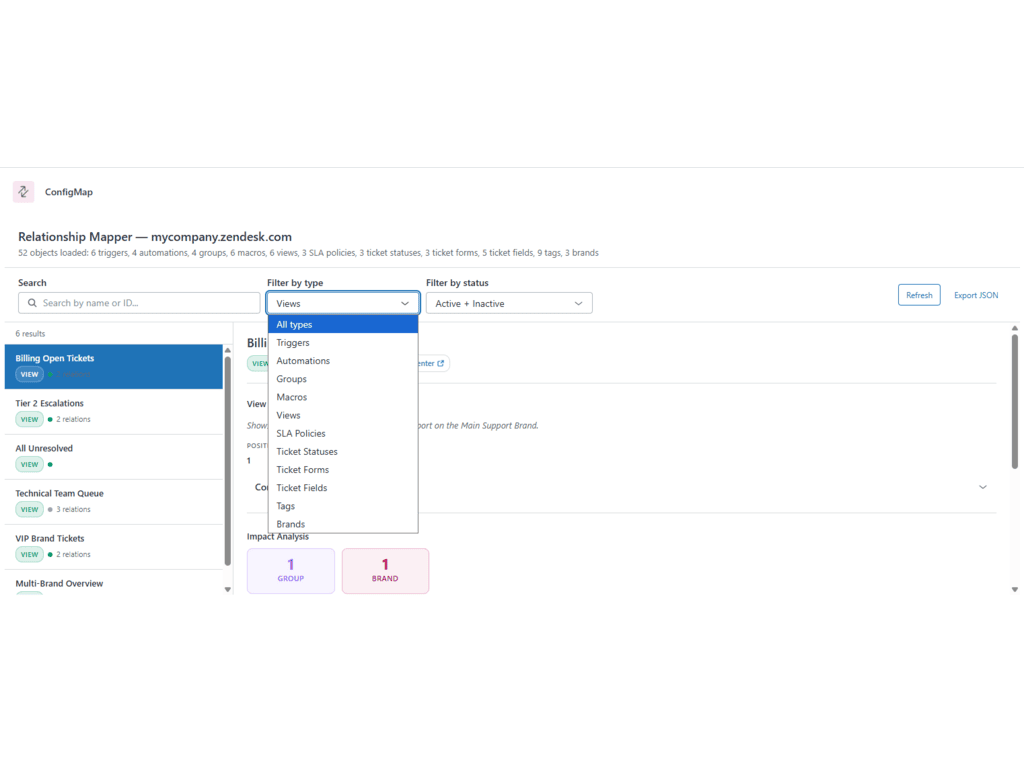Click the 1 GROUP impact card

tap(291, 571)
